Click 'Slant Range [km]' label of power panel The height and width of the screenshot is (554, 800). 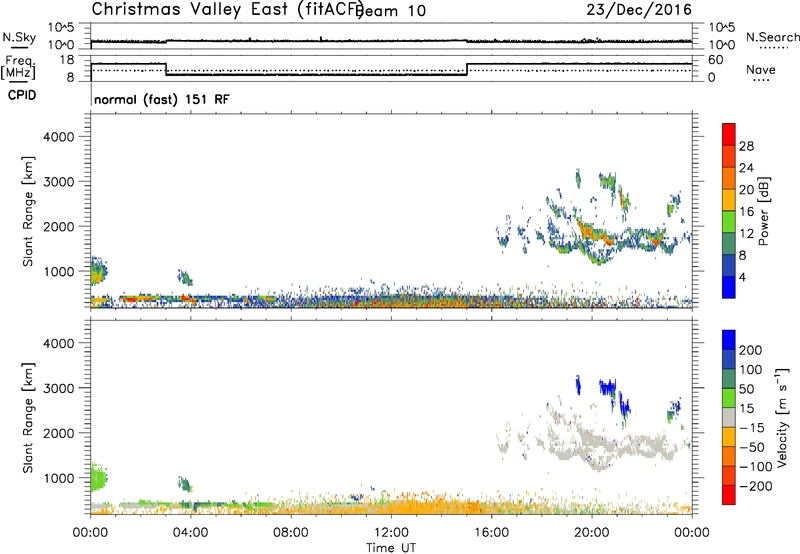click(28, 211)
